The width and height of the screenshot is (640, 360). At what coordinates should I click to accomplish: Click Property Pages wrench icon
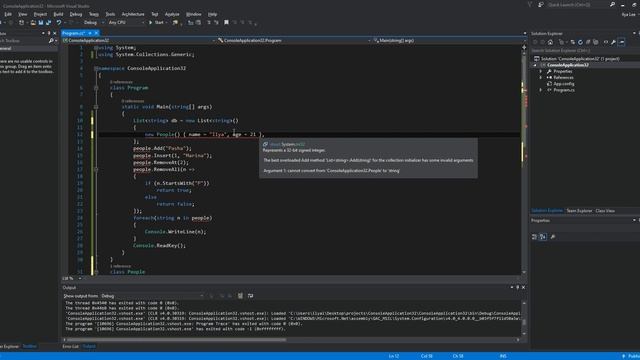coord(553,237)
